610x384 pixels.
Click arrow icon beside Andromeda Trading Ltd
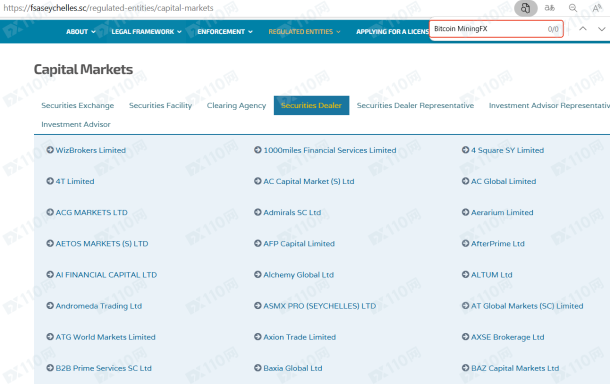tap(50, 305)
